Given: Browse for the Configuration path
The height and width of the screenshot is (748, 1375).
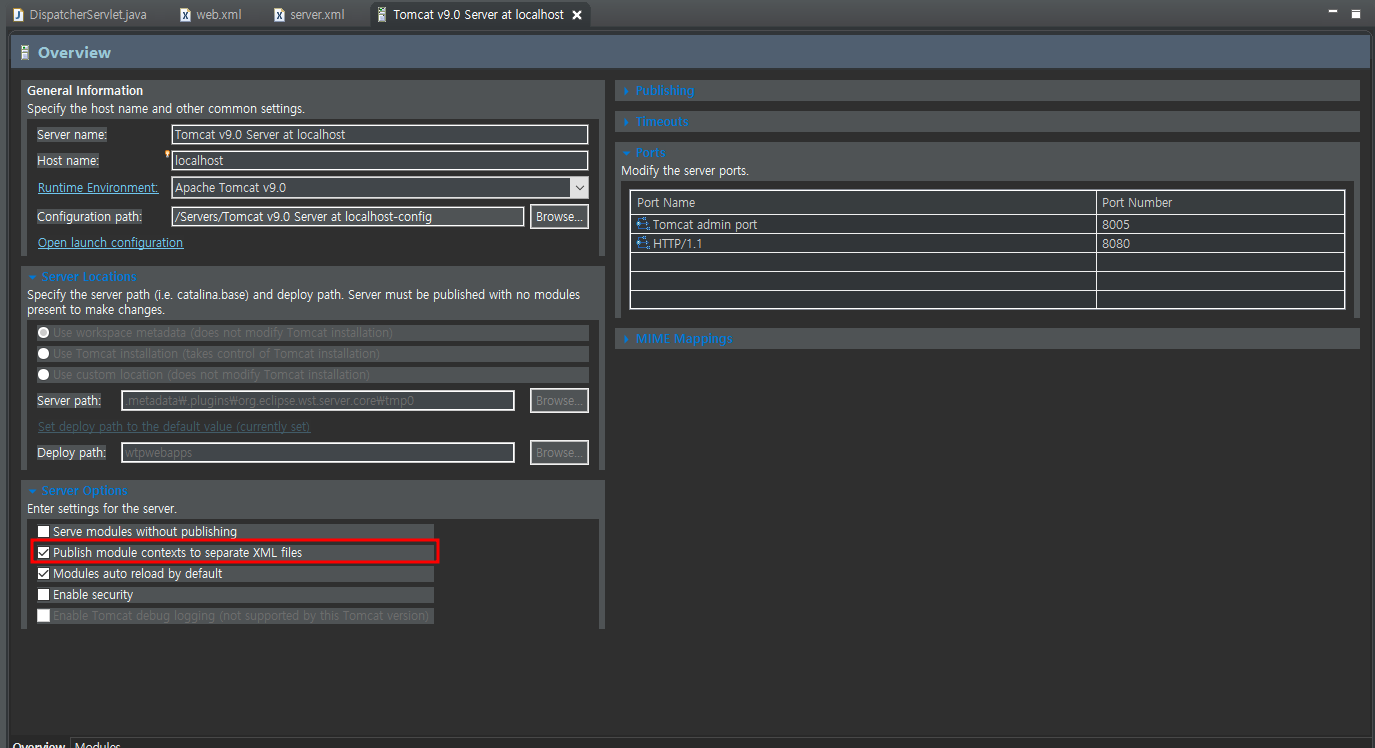Looking at the screenshot, I should coord(559,216).
